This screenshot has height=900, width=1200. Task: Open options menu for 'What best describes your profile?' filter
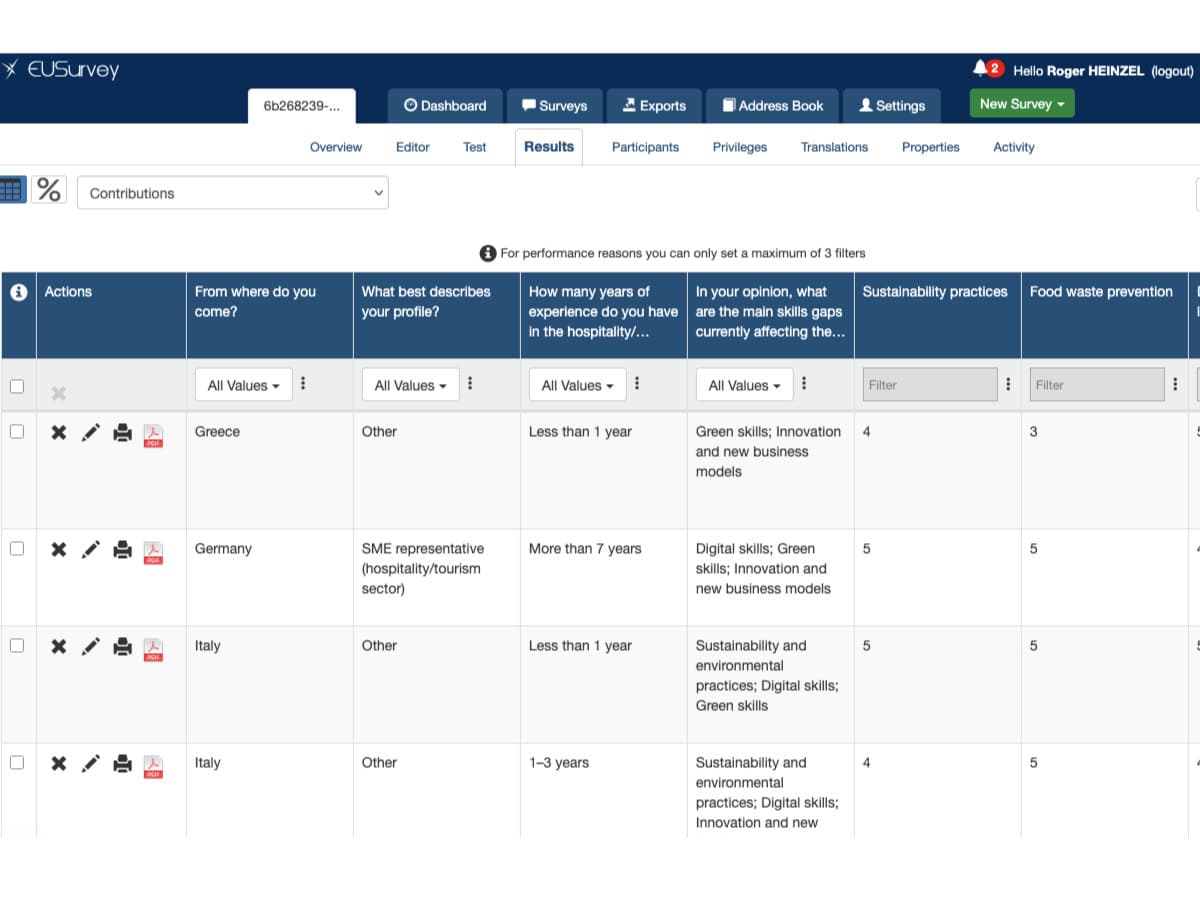click(470, 384)
